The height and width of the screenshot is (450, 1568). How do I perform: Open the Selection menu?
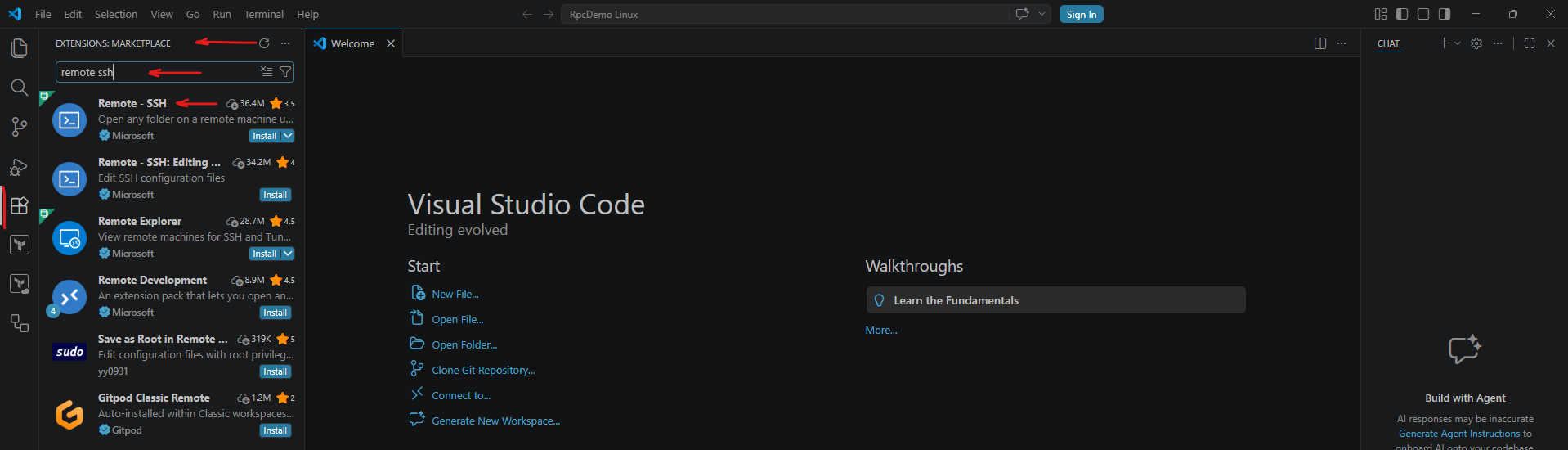[116, 14]
